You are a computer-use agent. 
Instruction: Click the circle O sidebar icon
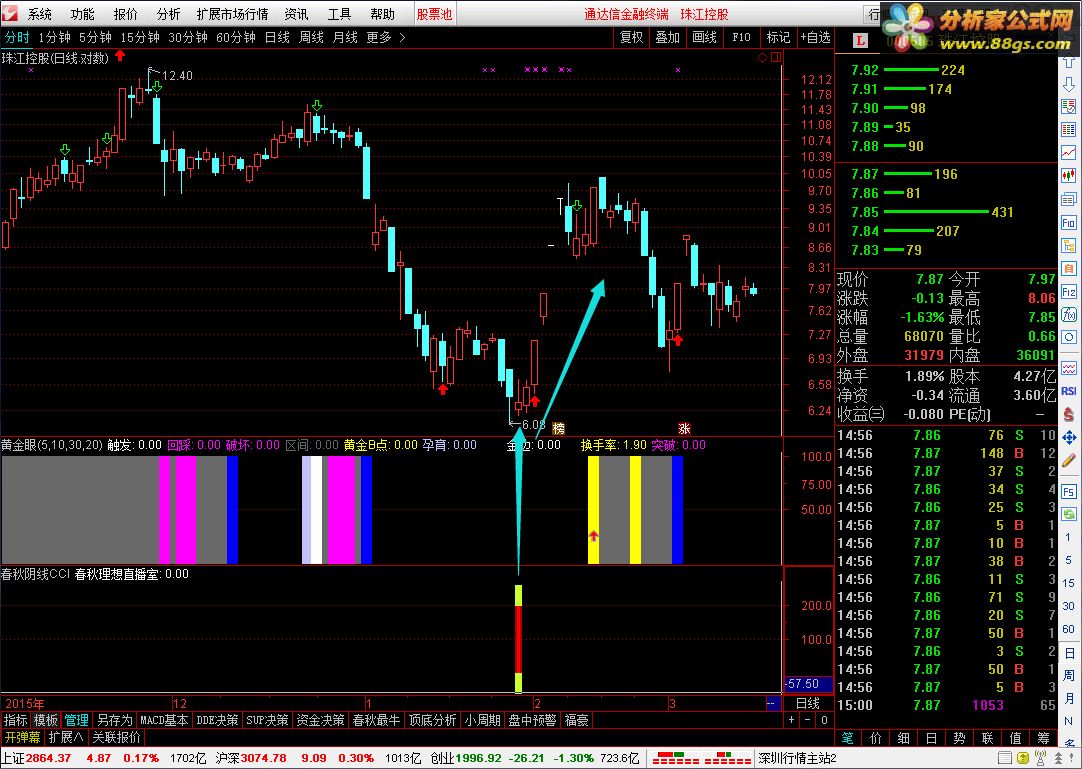coord(1068,338)
